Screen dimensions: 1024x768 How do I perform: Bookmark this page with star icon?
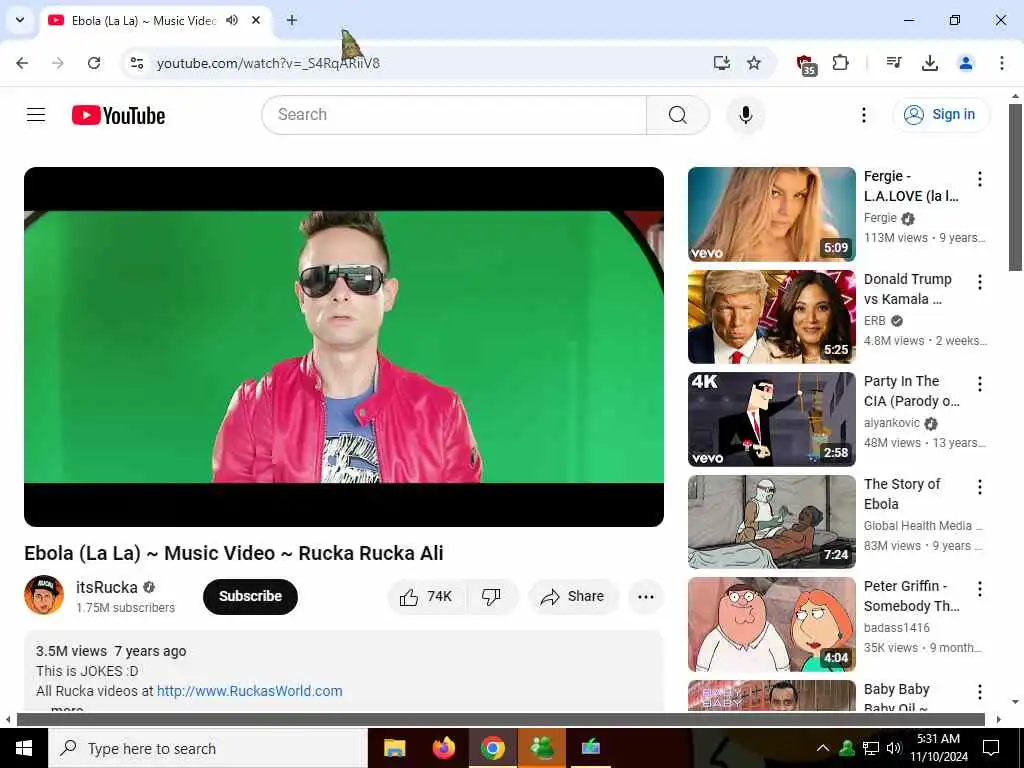click(x=754, y=63)
